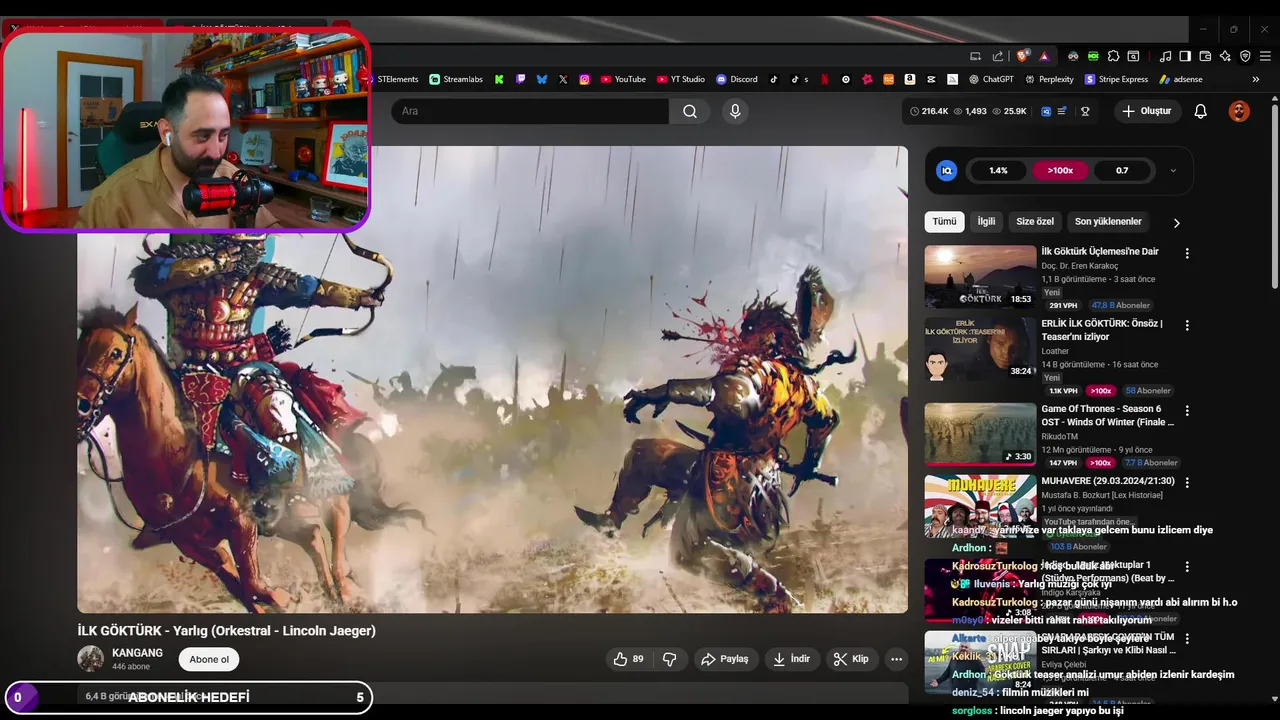Open the Stripe Express bookmark

(x=1116, y=79)
